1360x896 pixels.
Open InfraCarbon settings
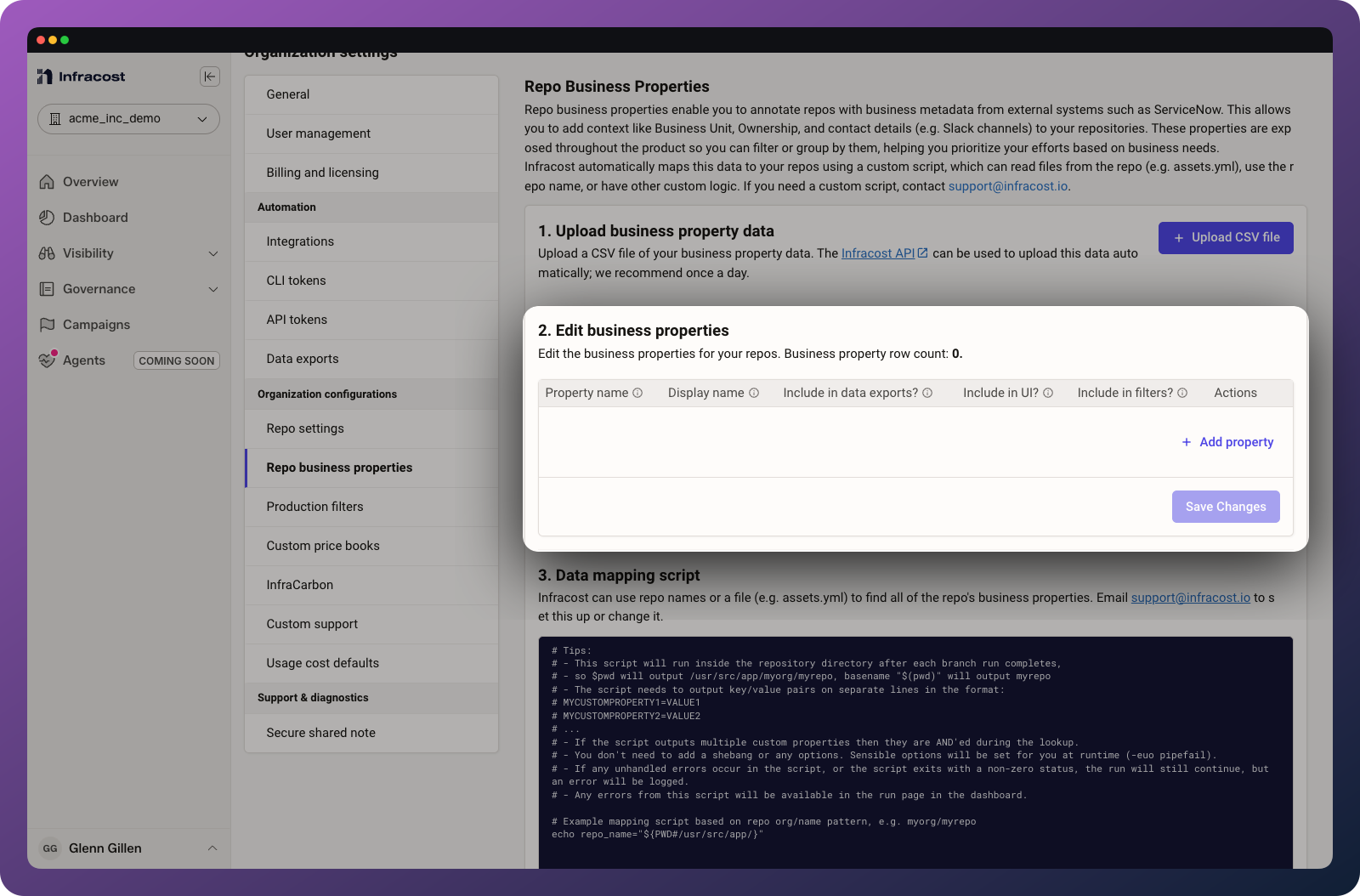tap(371, 585)
